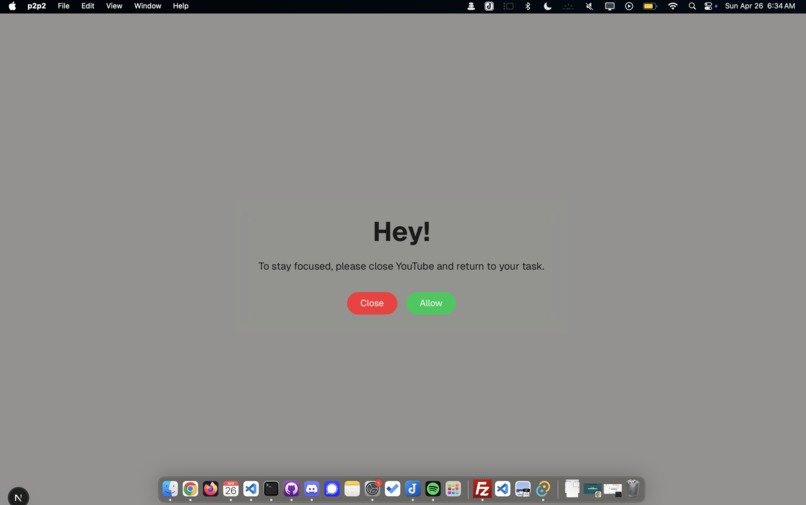This screenshot has height=505, width=806.
Task: Open VS Code icon beside FileZilla
Action: (502, 489)
